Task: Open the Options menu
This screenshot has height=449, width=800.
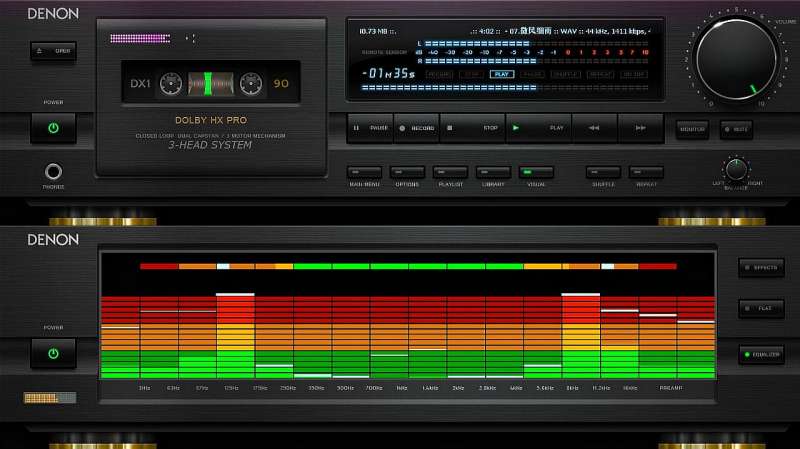Action: tap(407, 172)
